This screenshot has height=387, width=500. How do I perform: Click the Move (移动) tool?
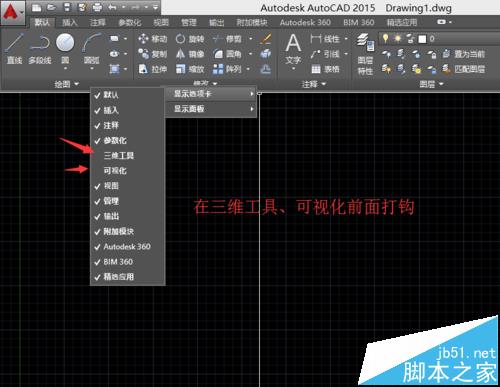(152, 39)
